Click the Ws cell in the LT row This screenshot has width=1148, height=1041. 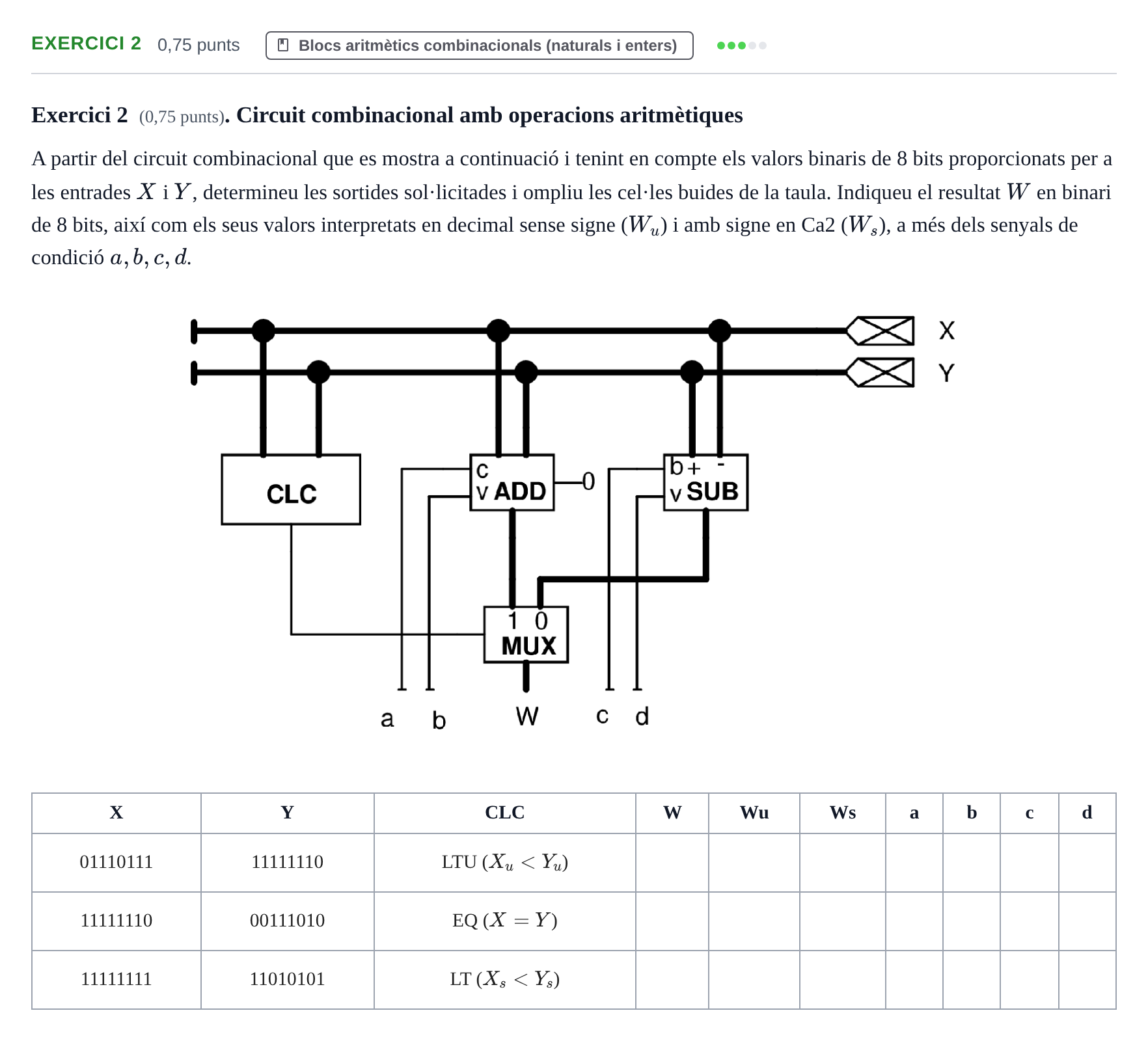click(x=843, y=980)
